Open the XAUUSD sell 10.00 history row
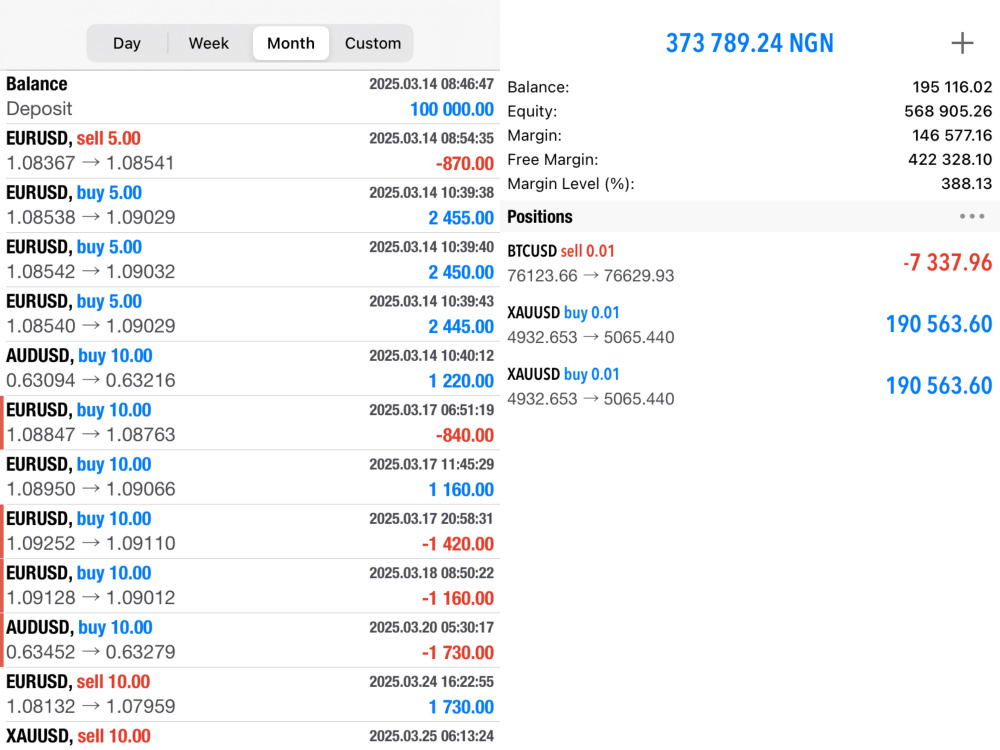Viewport: 1000px width, 750px height. pos(250,736)
